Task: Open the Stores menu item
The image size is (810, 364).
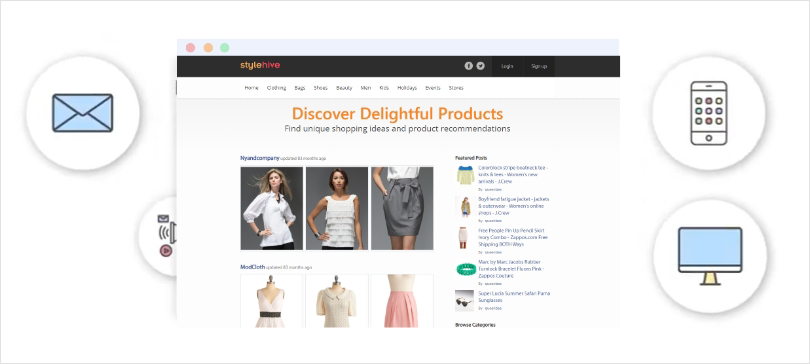Action: coord(456,88)
